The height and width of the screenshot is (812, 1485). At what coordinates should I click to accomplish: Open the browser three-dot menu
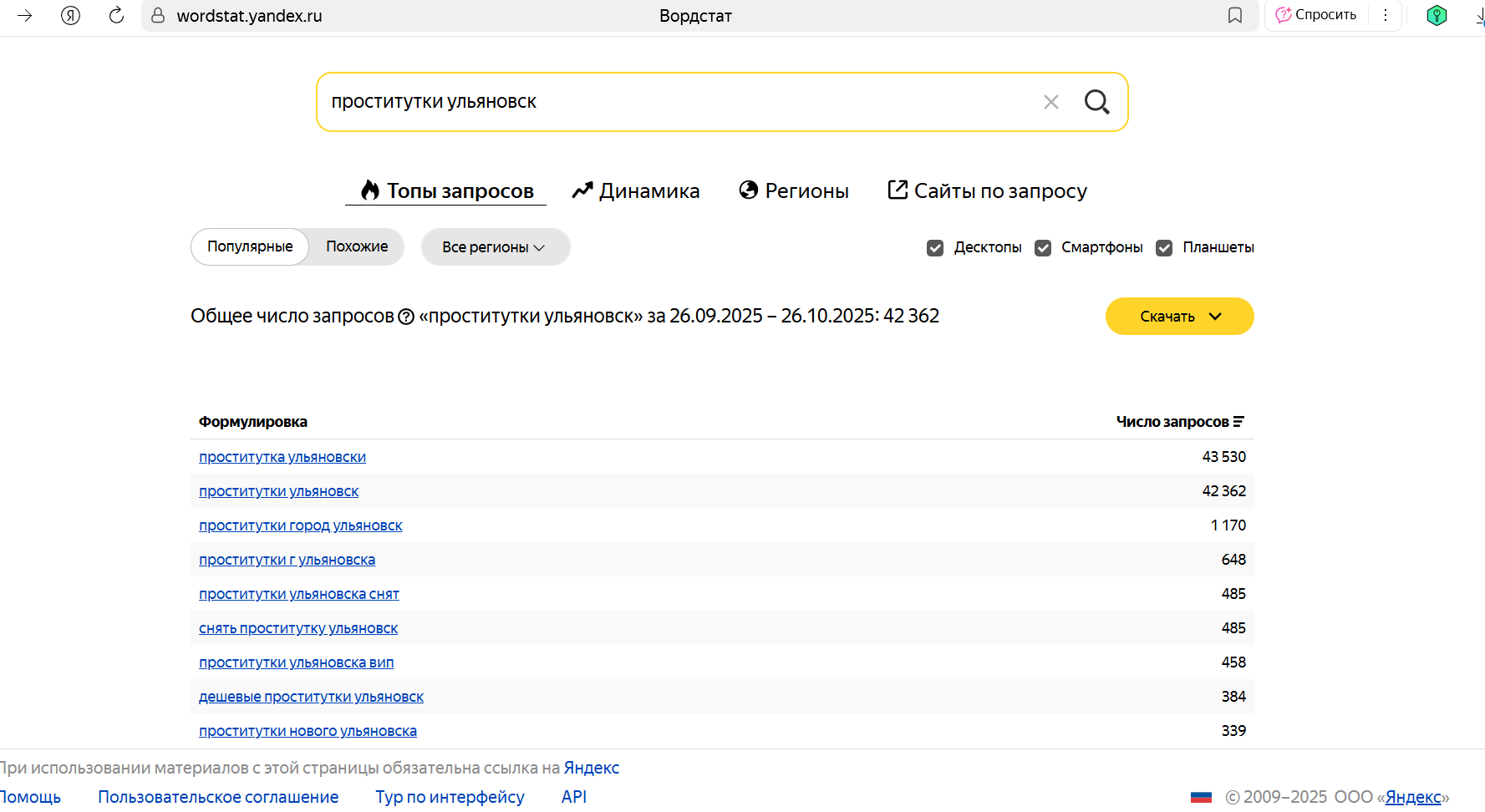click(1386, 15)
